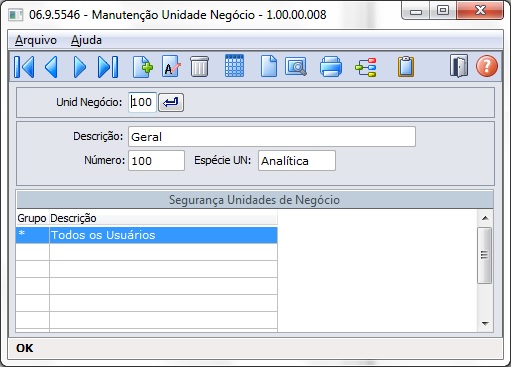Minimize the window
The height and width of the screenshot is (367, 512).
(416, 11)
